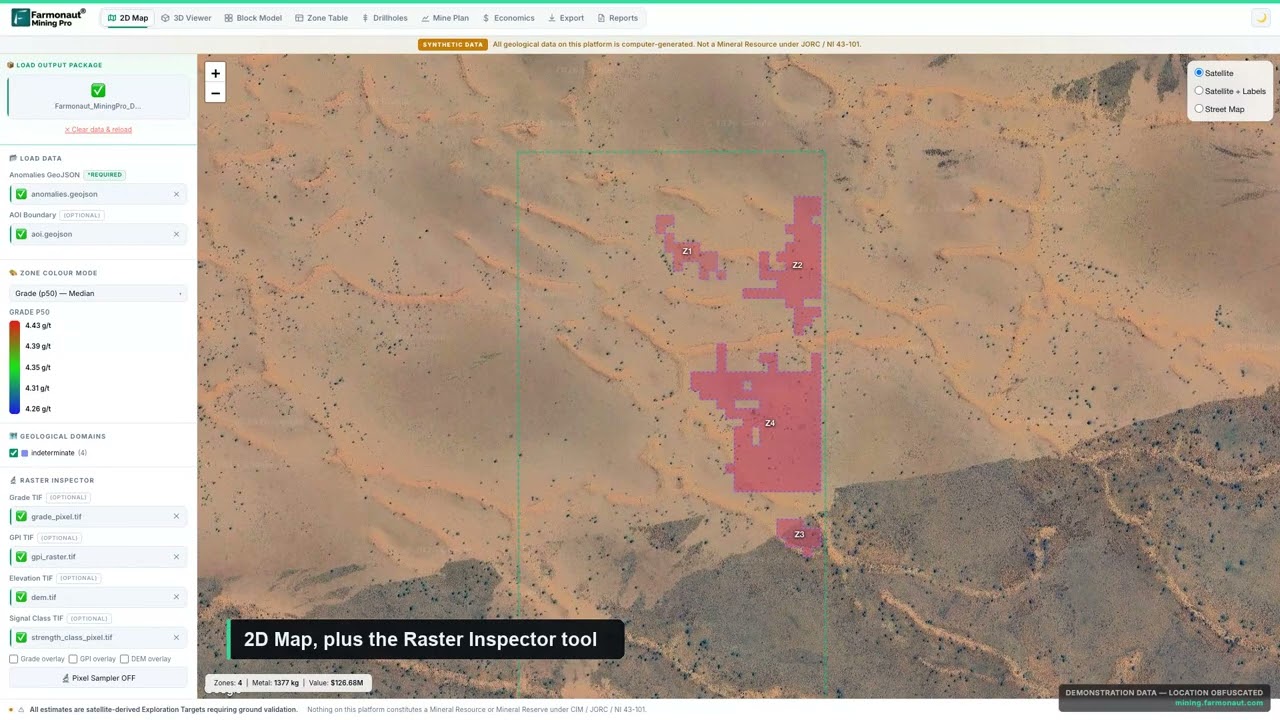This screenshot has width=1280, height=720.
Task: Remove the strength_class_pixel.tif file
Action: click(x=176, y=637)
